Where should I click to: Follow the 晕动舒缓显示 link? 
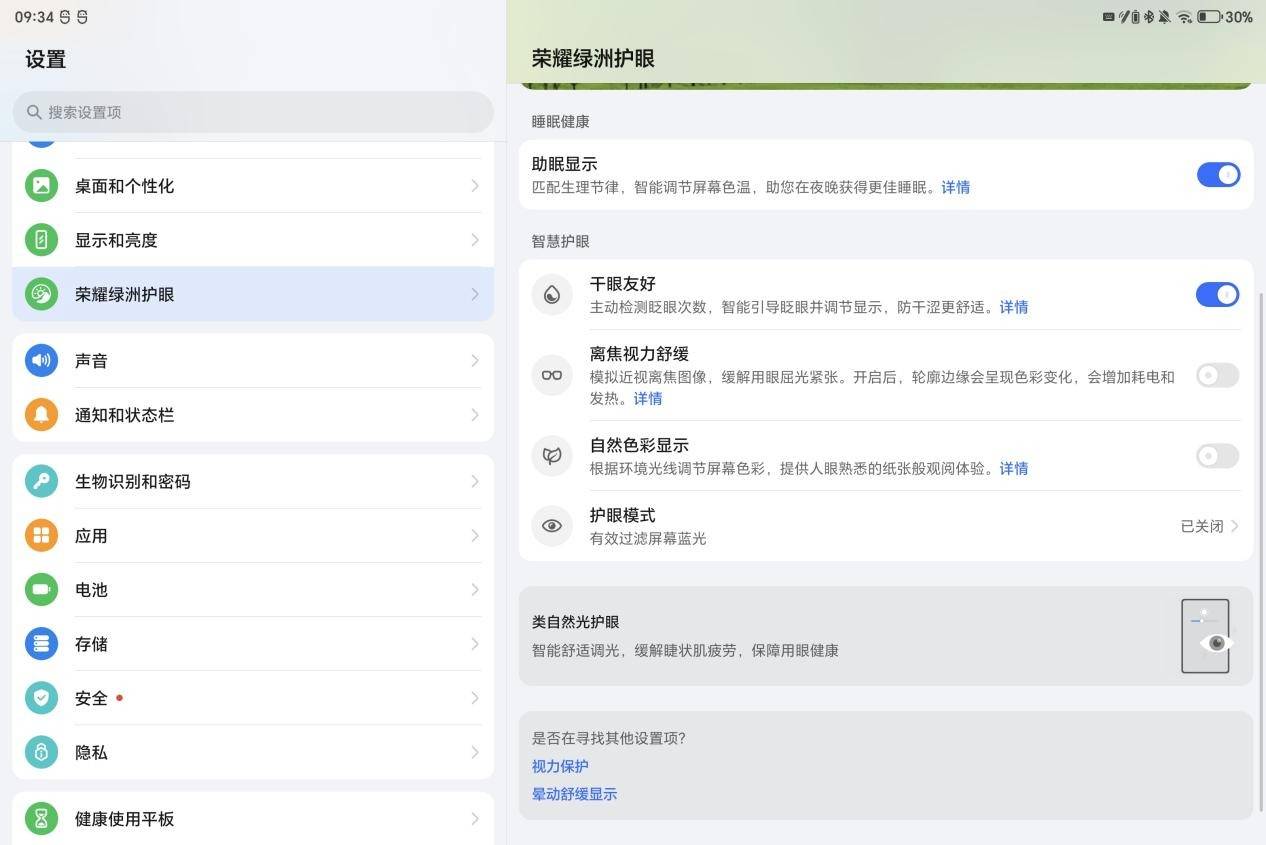click(x=574, y=794)
